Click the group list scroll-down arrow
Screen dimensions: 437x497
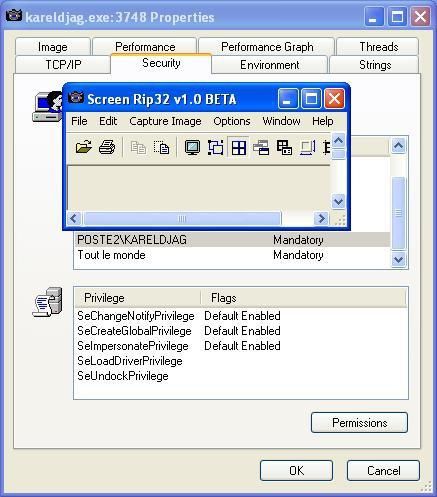[x=399, y=259]
